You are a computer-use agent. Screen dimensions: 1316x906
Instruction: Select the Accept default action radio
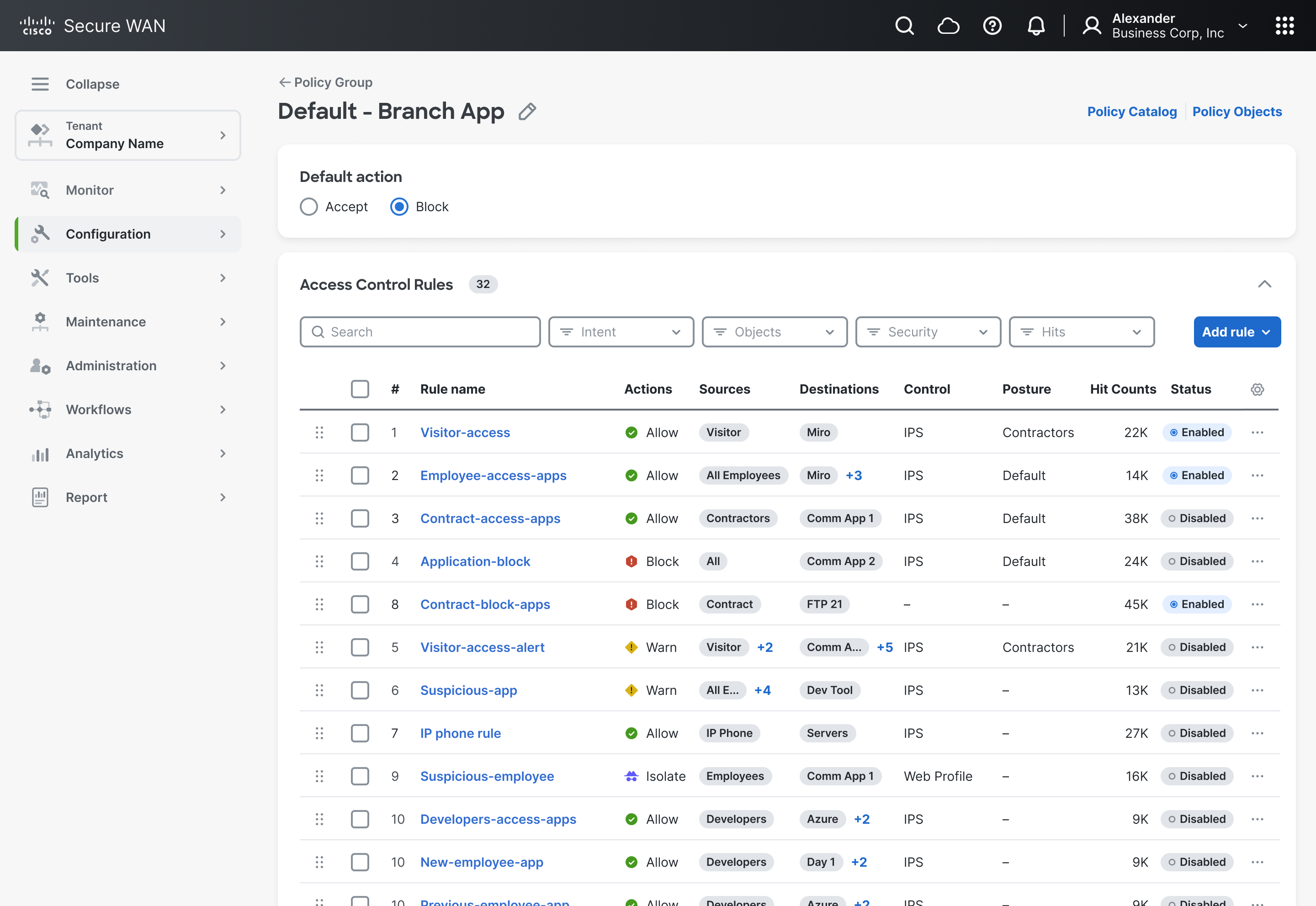(309, 207)
